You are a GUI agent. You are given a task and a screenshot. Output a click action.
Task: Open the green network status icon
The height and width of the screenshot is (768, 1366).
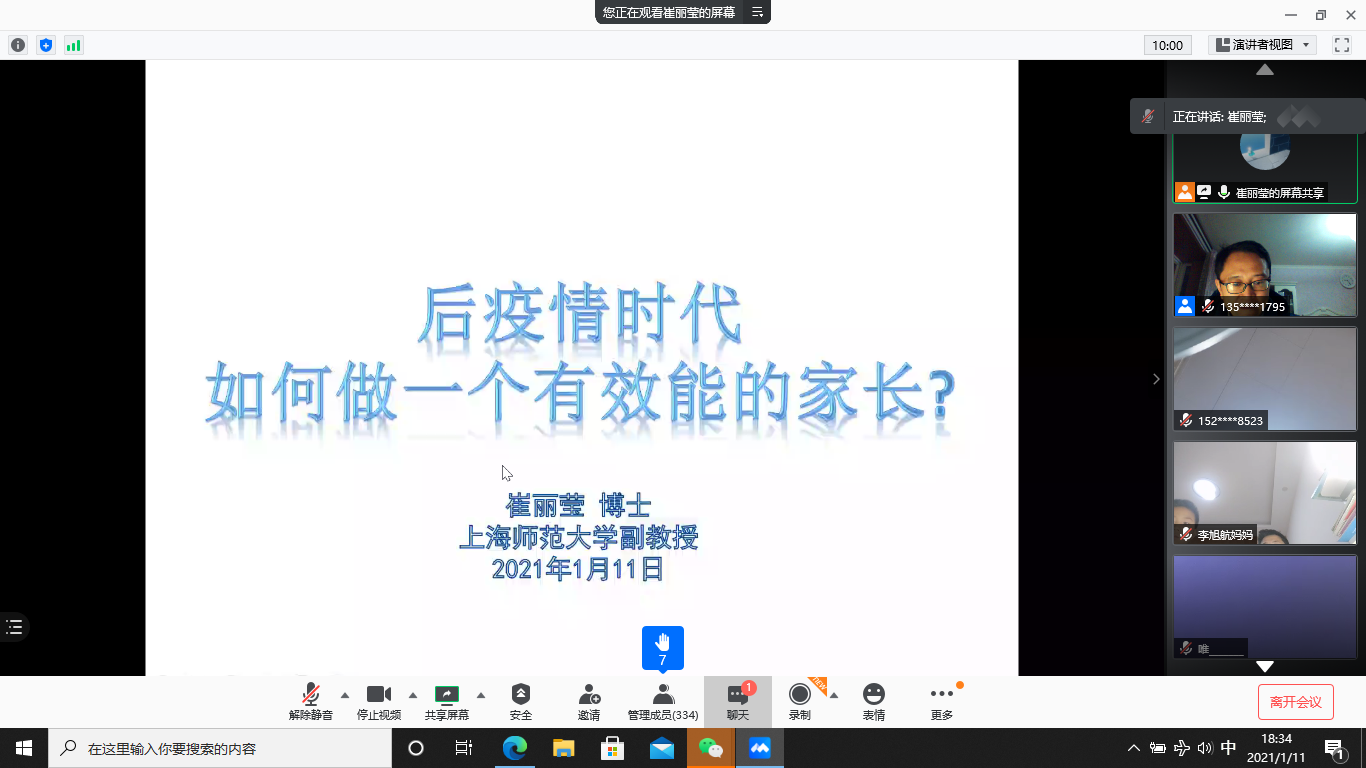(x=74, y=45)
